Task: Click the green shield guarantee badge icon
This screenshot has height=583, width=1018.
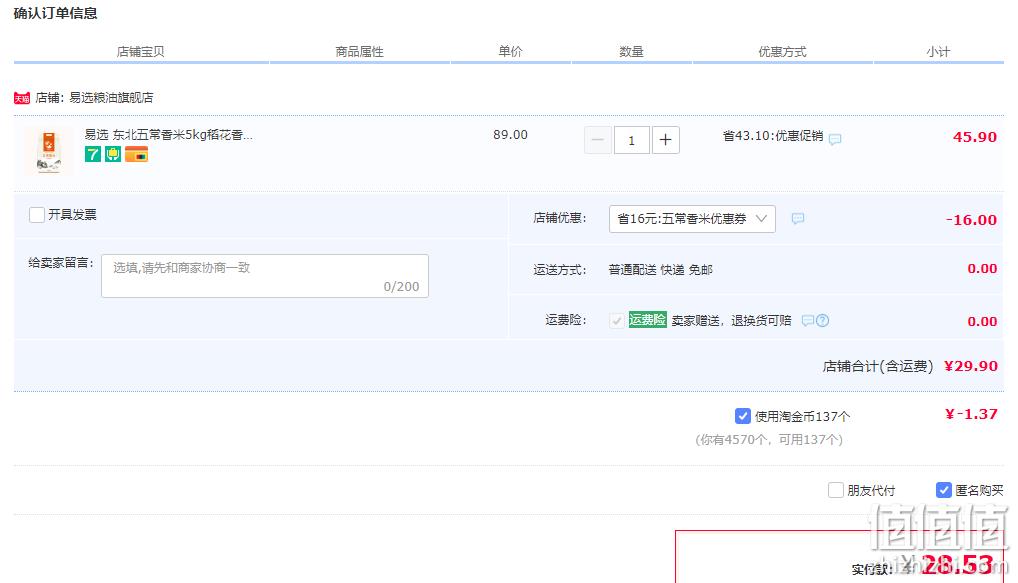Action: point(113,154)
